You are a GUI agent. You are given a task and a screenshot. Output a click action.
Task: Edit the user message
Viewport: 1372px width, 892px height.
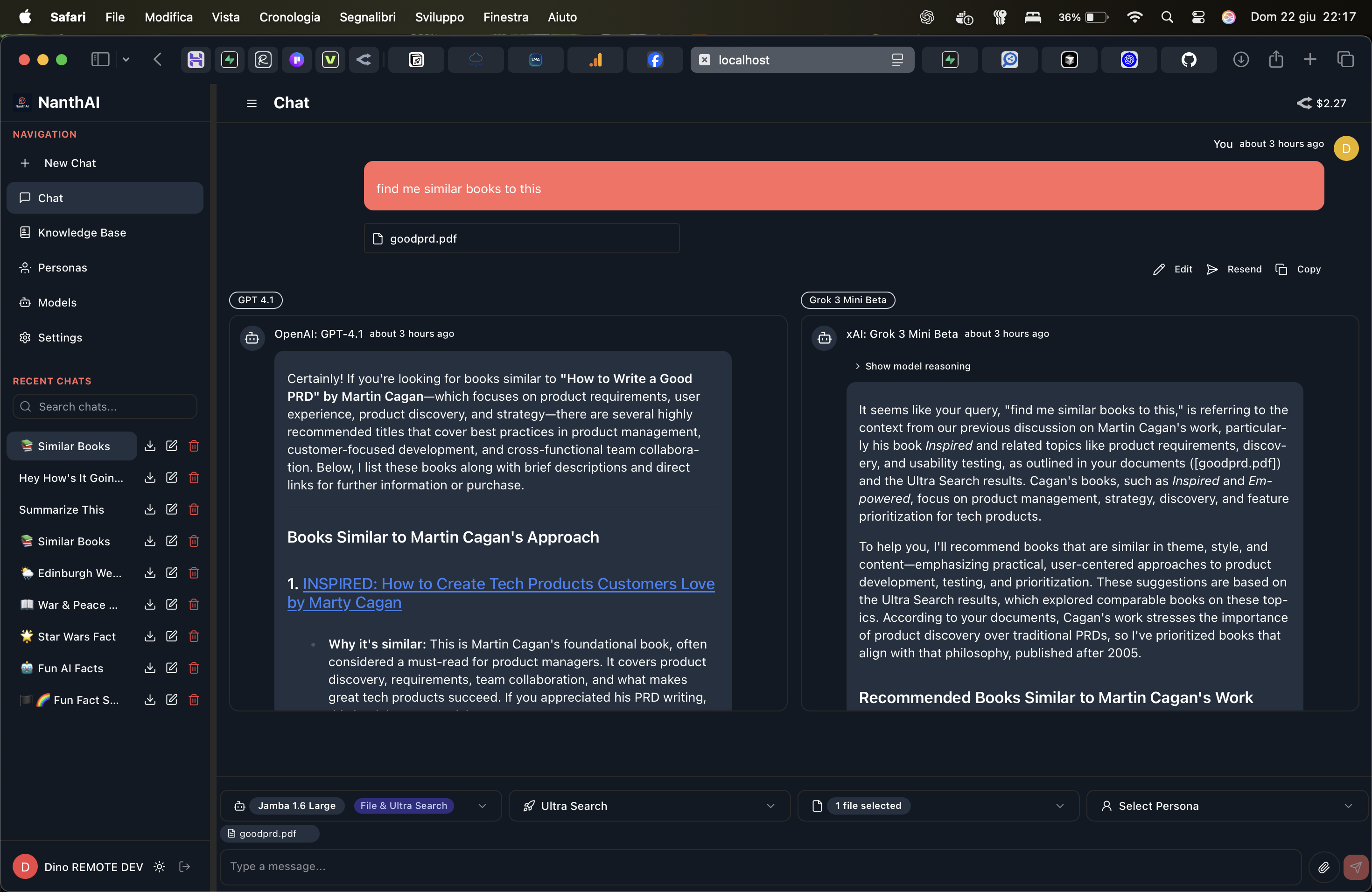tap(1173, 269)
